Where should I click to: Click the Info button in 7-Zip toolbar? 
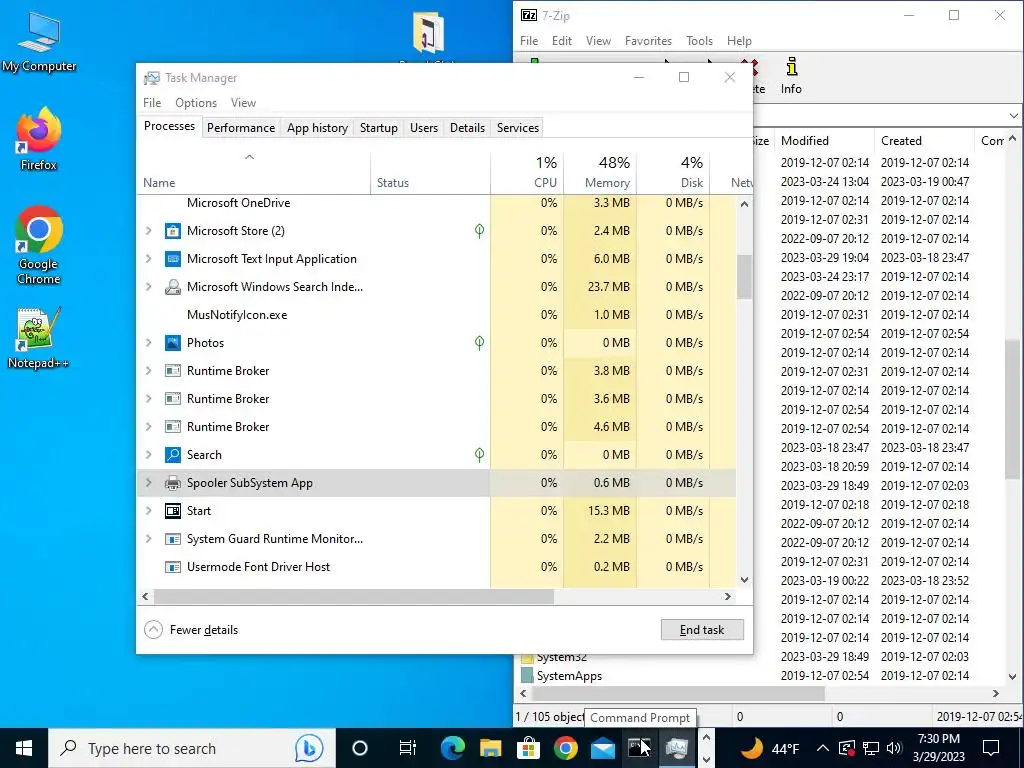(791, 76)
